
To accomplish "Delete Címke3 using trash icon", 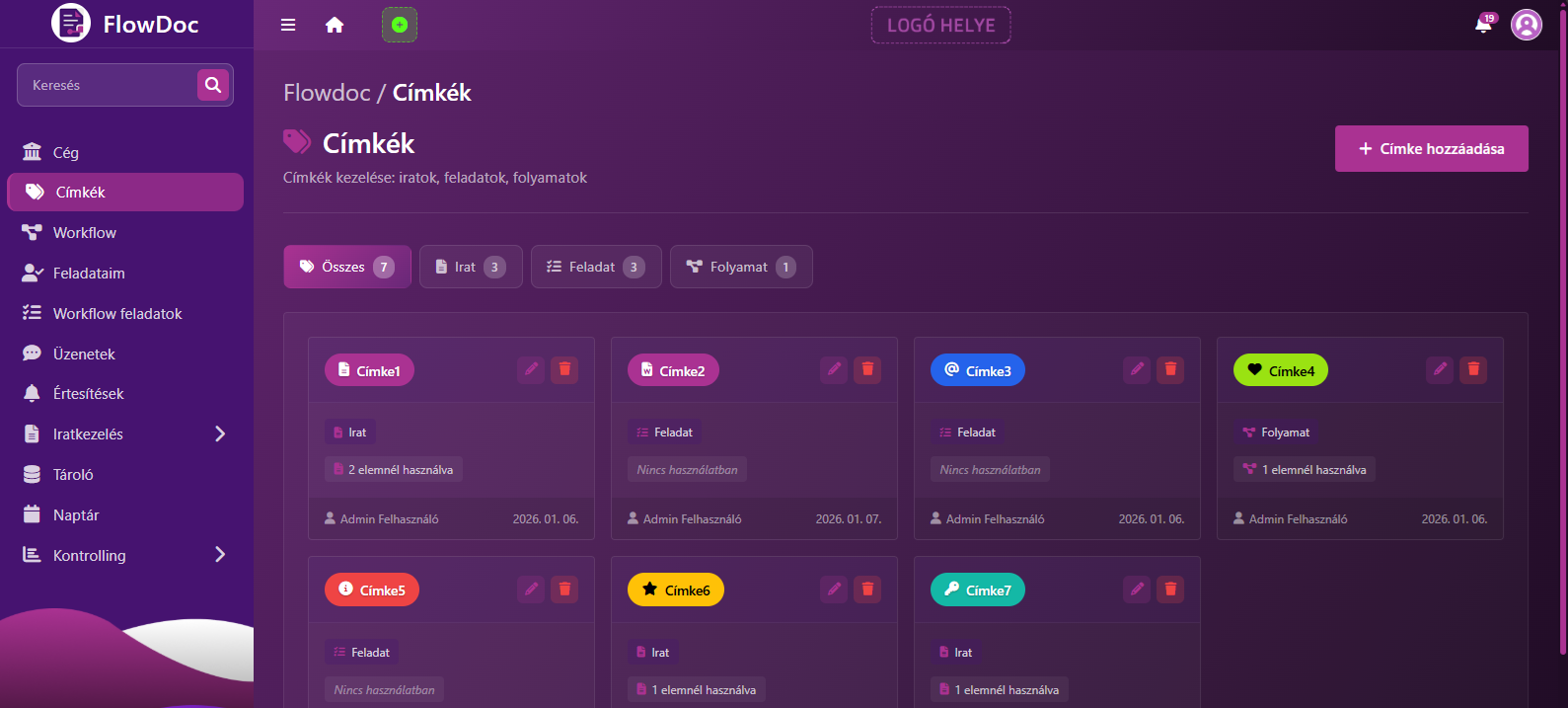I will (1170, 369).
